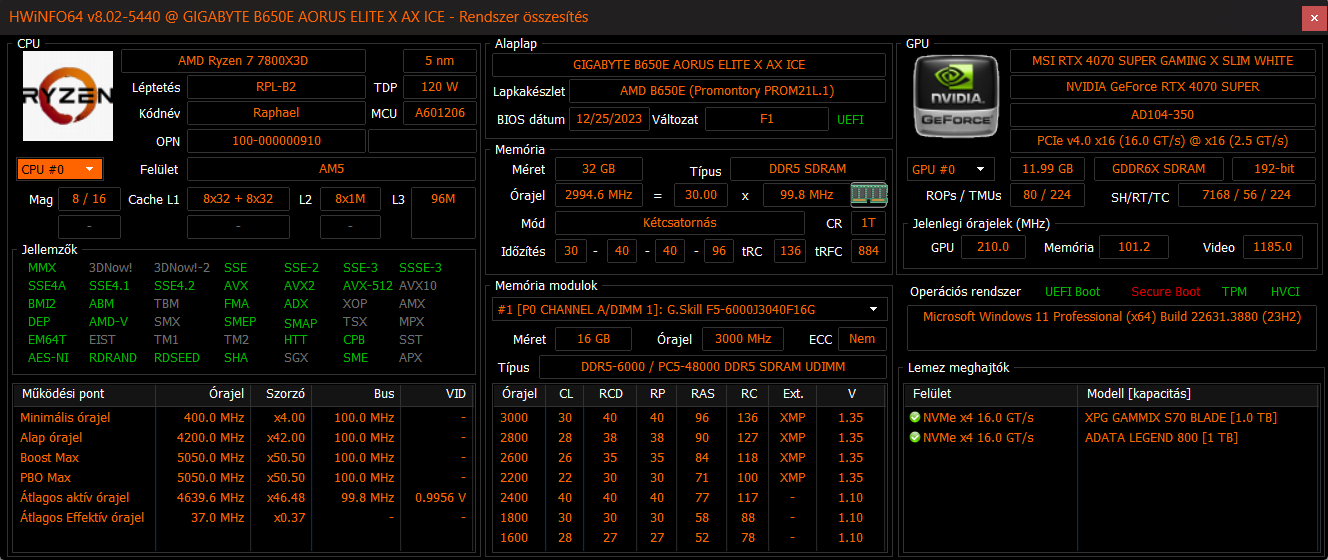The image size is (1328, 560).
Task: Click the CL column header in timing table
Action: [566, 394]
